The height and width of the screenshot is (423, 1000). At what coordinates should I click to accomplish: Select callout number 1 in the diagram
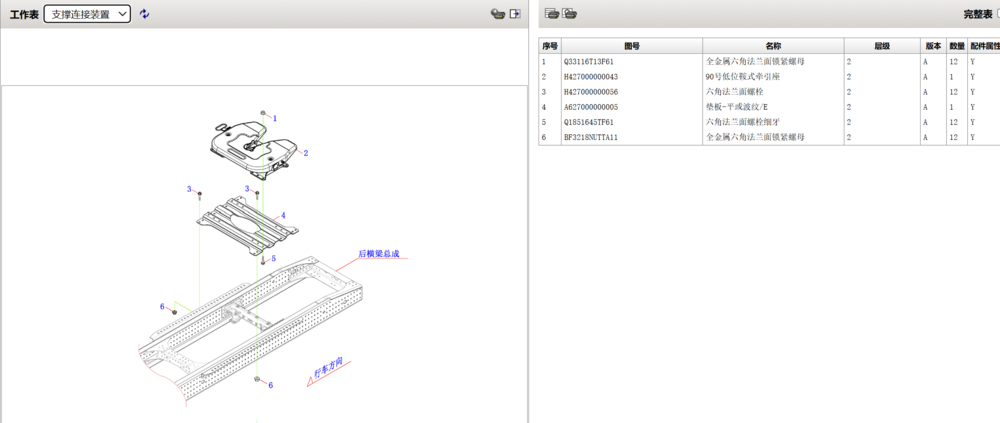(x=275, y=118)
